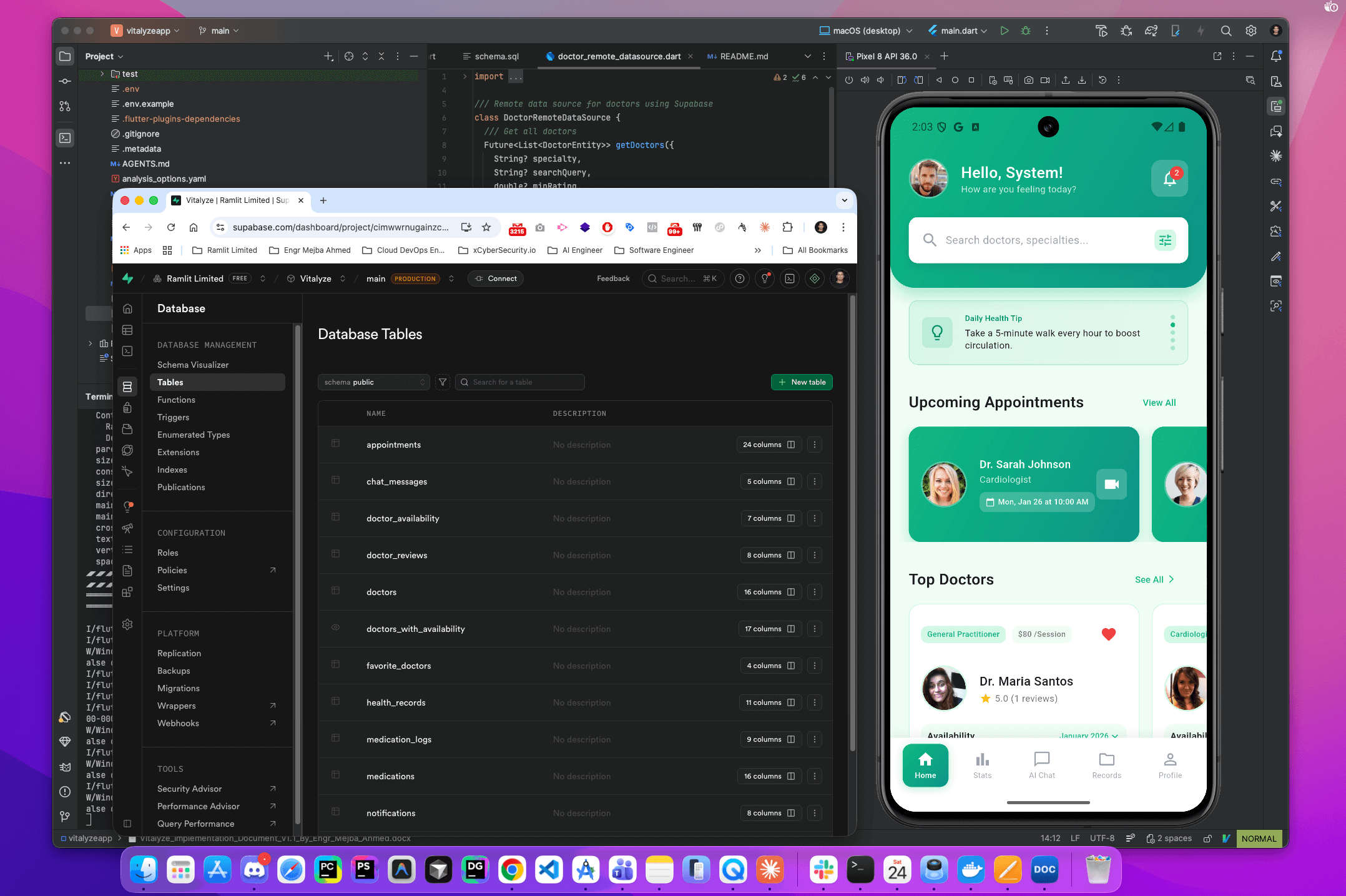The height and width of the screenshot is (896, 1346).
Task: Open View All upcoming appointments
Action: pos(1159,403)
